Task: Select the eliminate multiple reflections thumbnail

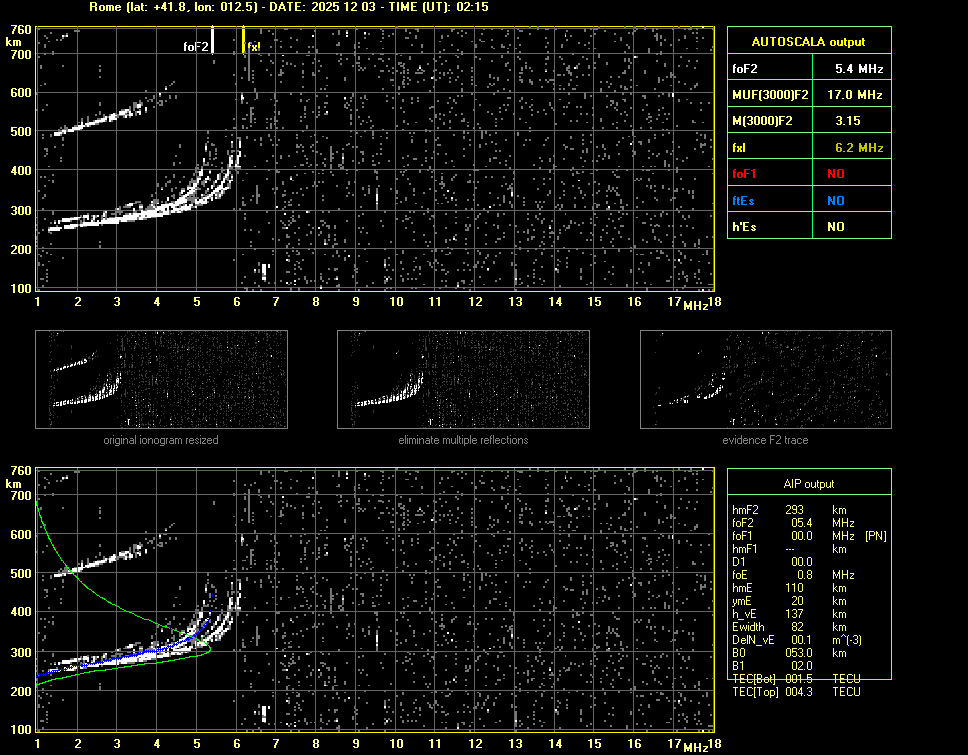Action: 463,379
